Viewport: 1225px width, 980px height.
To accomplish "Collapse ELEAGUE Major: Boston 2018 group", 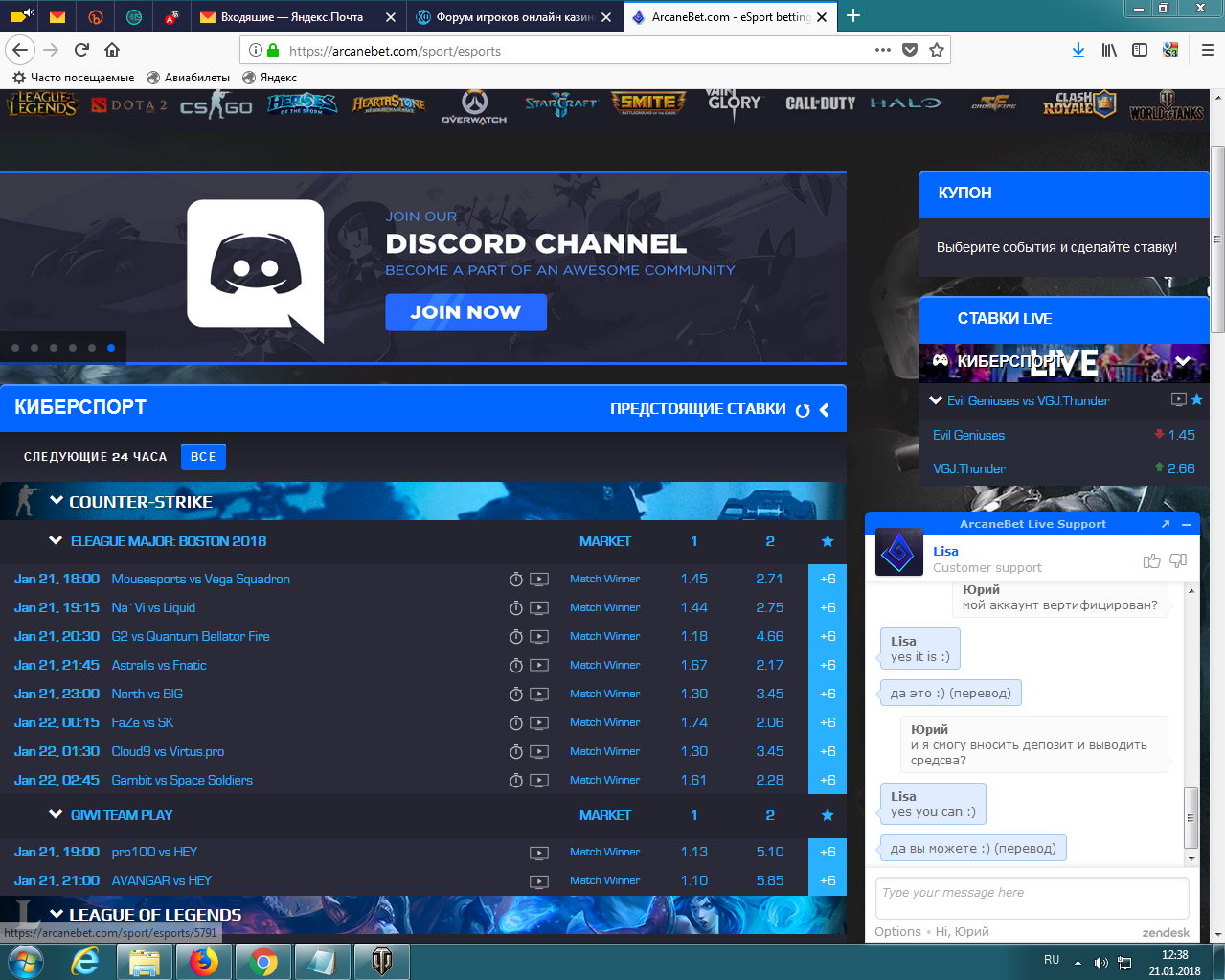I will pyautogui.click(x=56, y=540).
